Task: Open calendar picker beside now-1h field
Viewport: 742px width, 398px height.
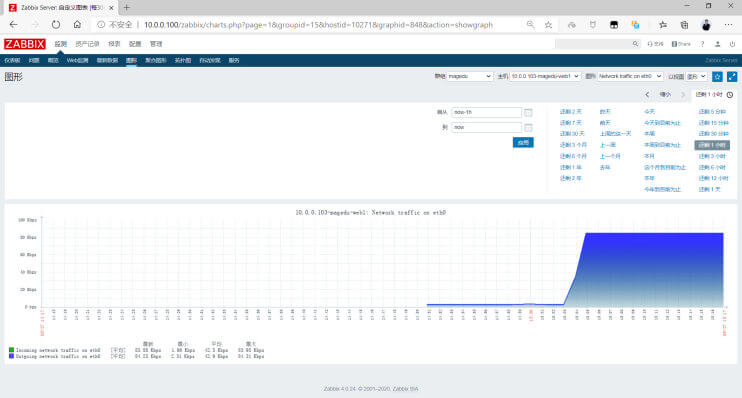Action: [x=528, y=112]
